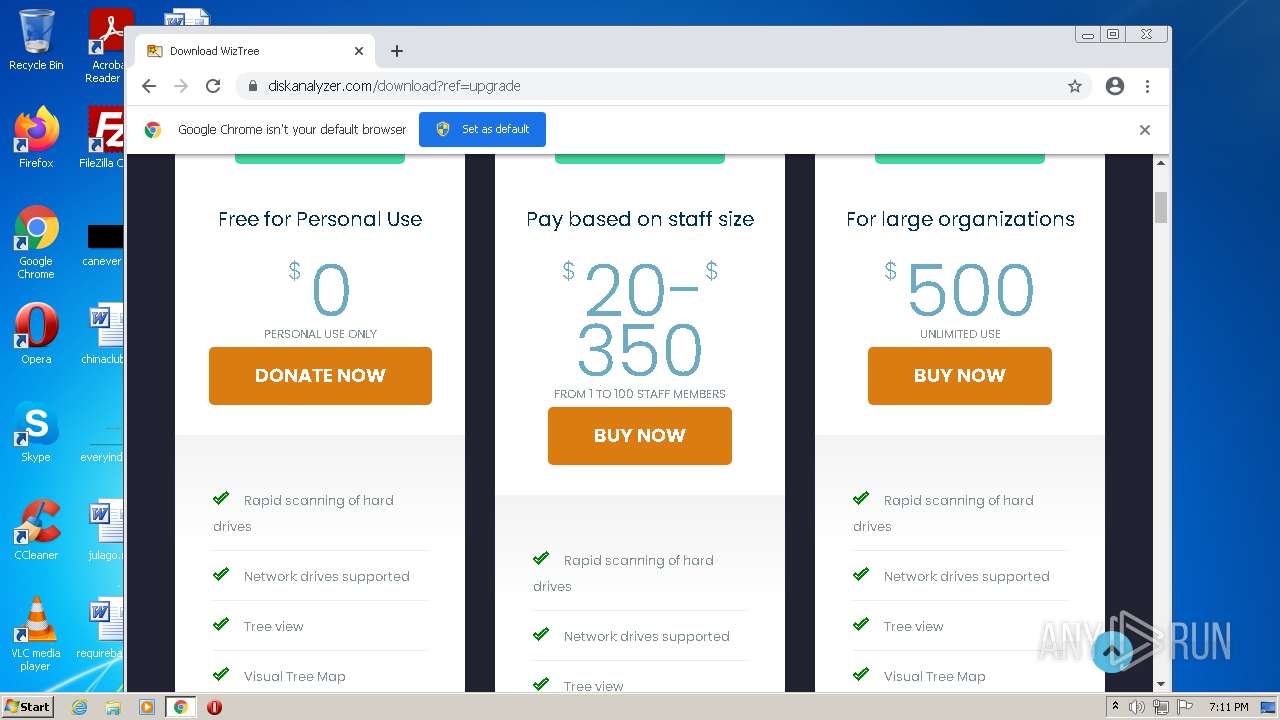Click the Set as default button
This screenshot has height=720, width=1280.
click(482, 129)
